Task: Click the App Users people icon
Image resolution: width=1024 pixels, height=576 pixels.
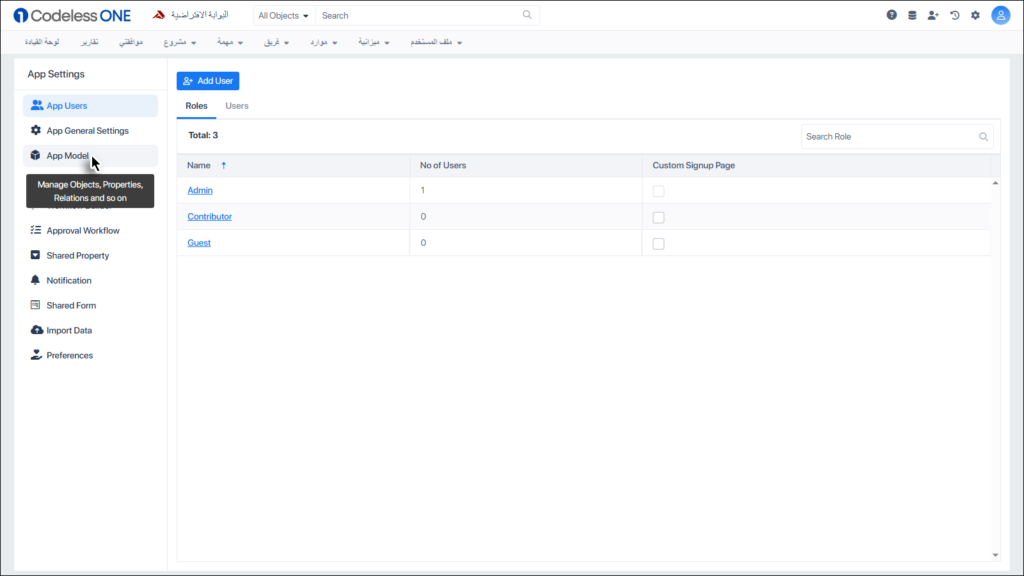Action: pyautogui.click(x=37, y=105)
